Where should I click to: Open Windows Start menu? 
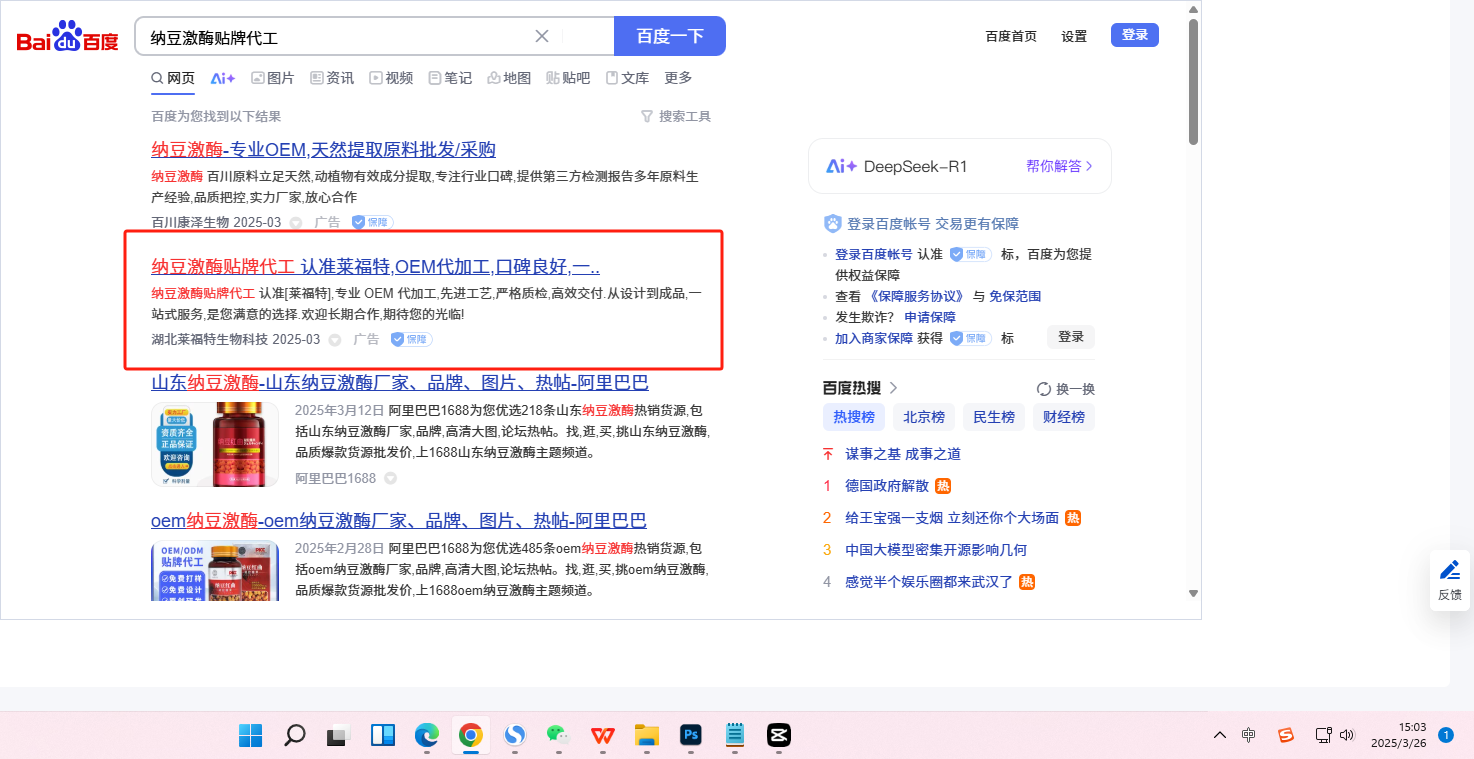(x=250, y=736)
